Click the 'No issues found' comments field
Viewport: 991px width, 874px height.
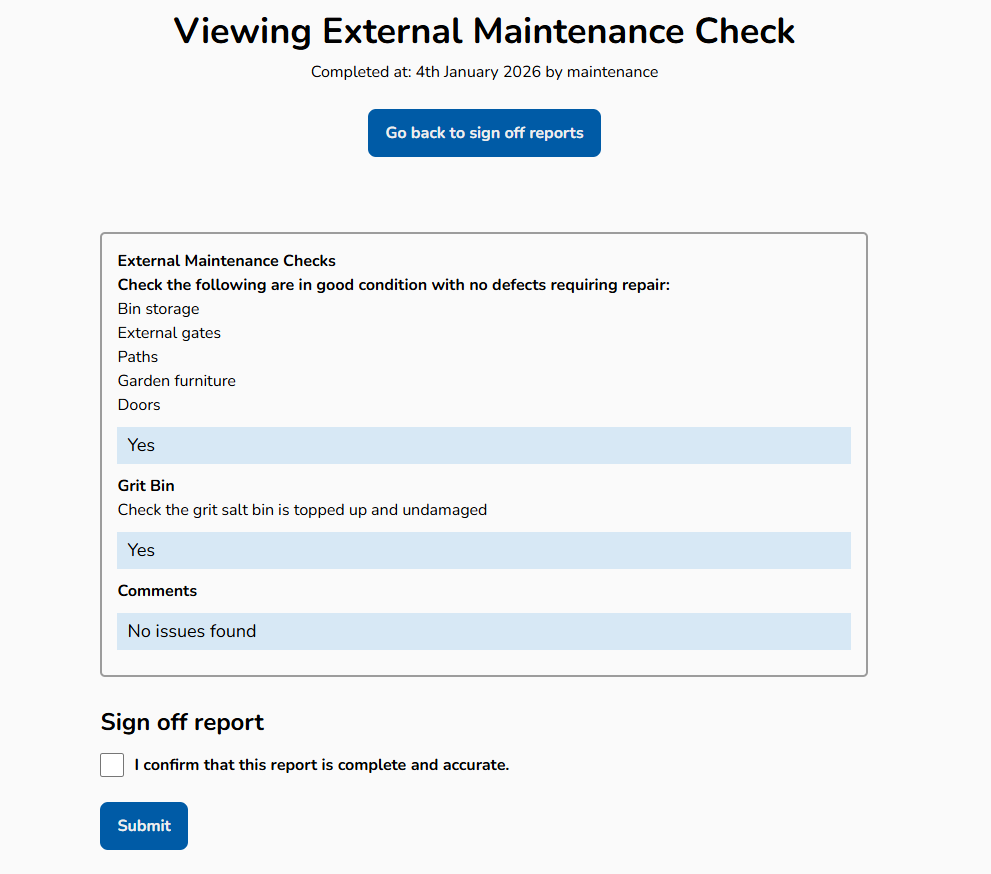click(484, 631)
